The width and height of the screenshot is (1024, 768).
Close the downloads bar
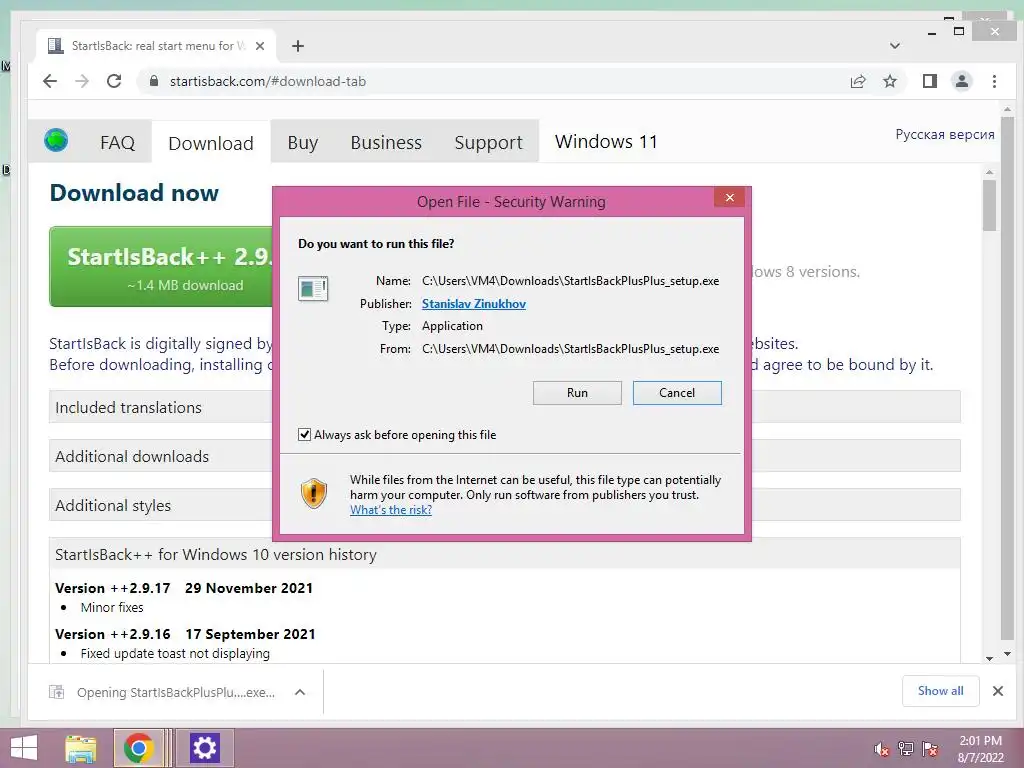click(x=997, y=691)
